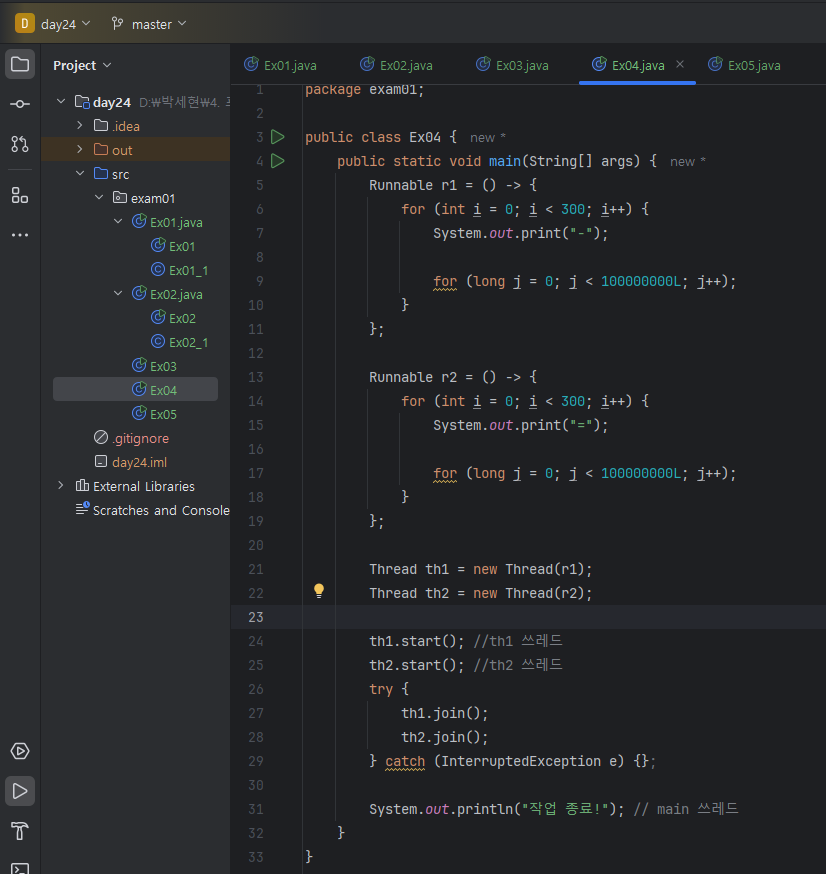
Task: Click the day24 project badge icon
Action: [x=25, y=23]
